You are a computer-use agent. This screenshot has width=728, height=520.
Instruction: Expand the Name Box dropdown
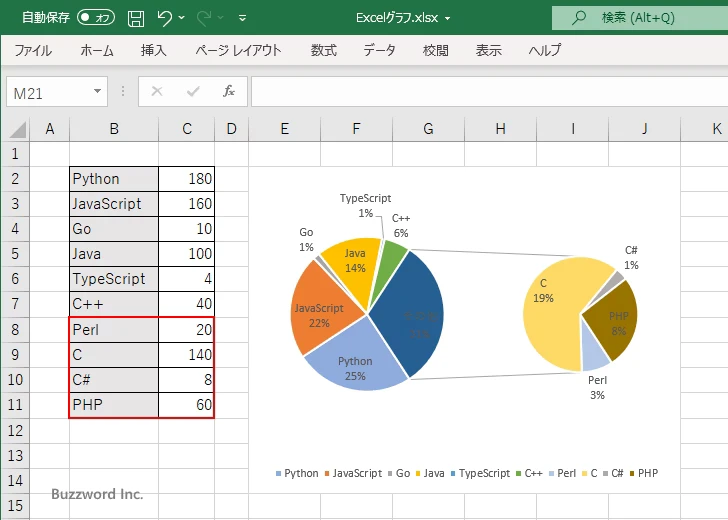click(98, 91)
